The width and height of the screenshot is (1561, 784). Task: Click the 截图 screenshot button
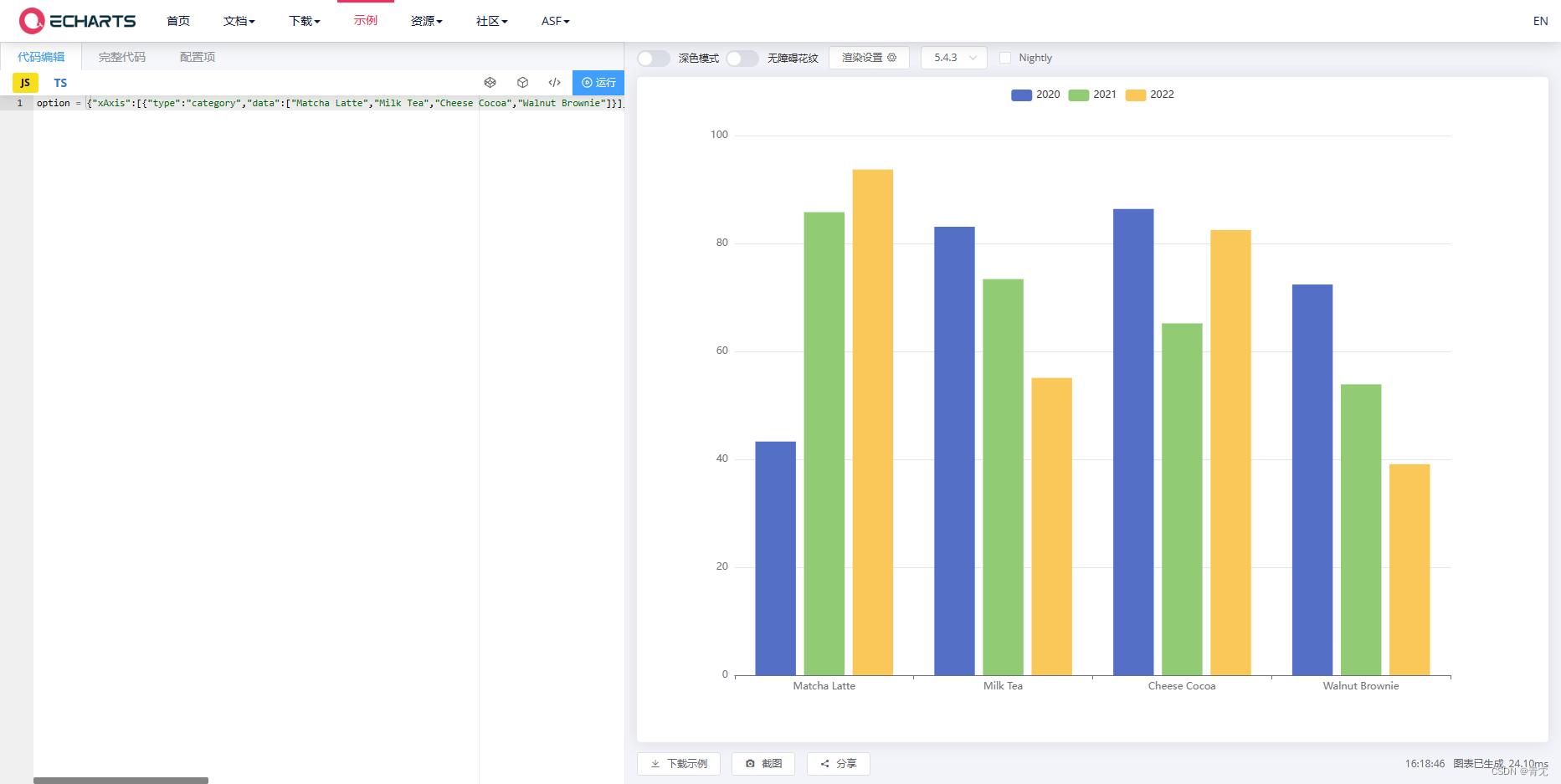[x=763, y=764]
